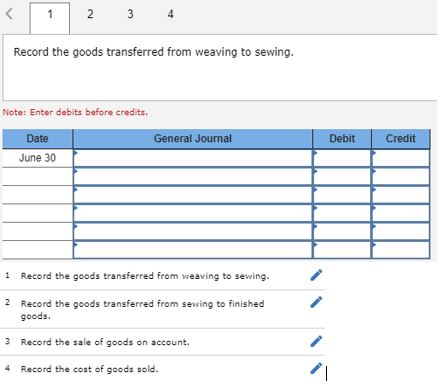Open journal entry tab 1

pyautogui.click(x=50, y=18)
